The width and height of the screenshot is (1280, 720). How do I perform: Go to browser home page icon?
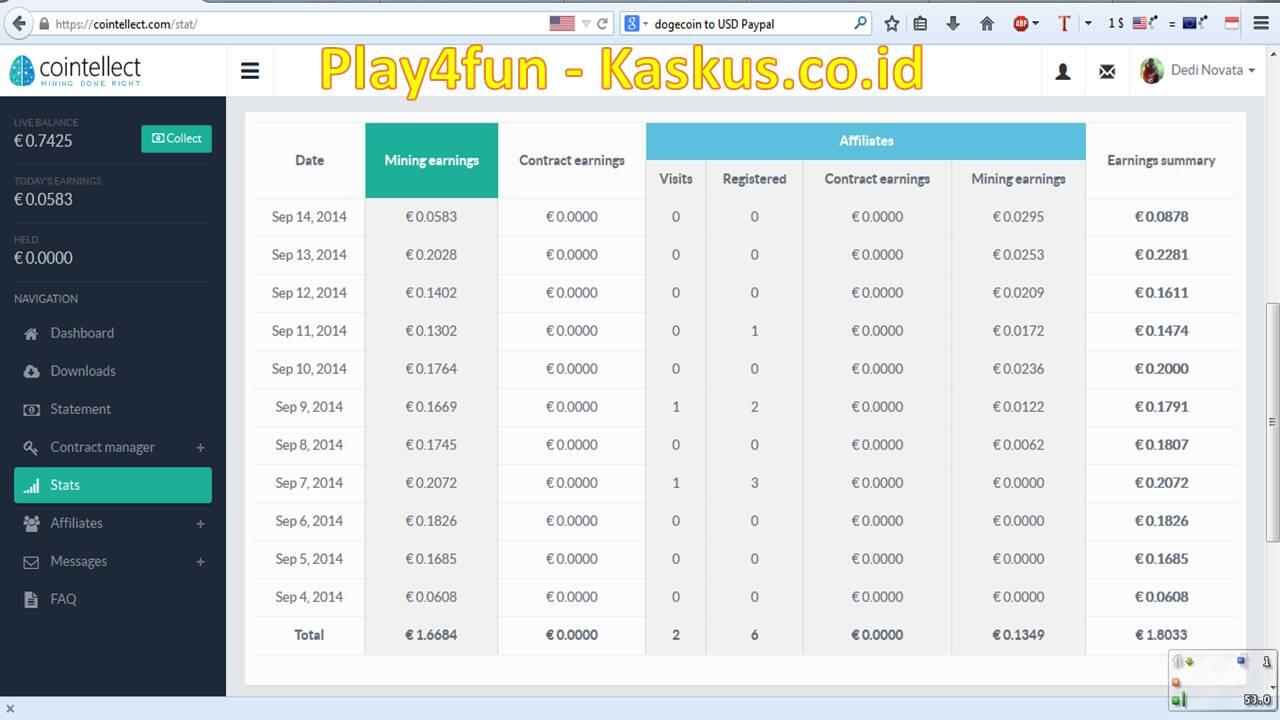click(987, 23)
